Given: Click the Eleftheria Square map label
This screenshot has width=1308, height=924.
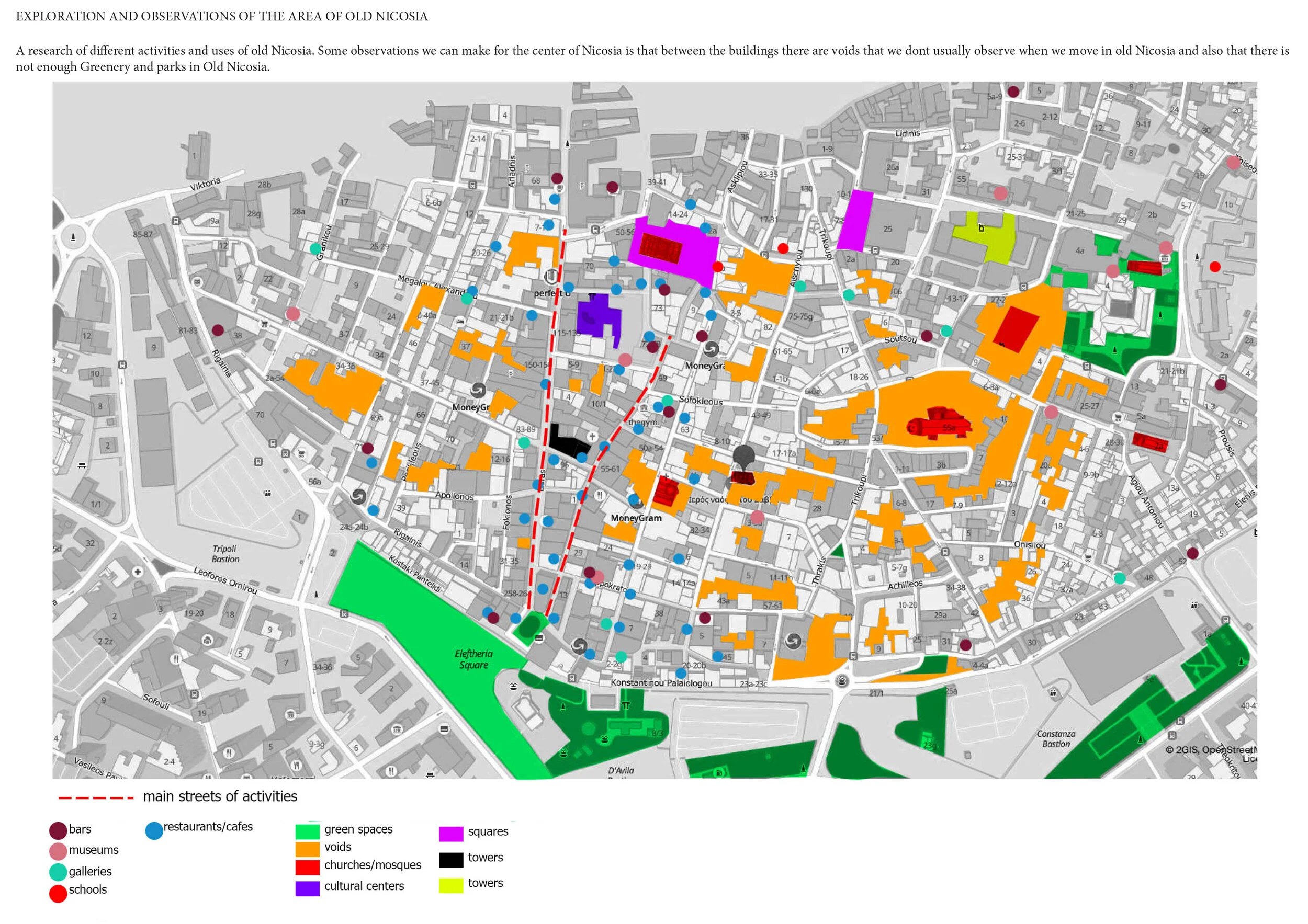Looking at the screenshot, I should coord(473,659).
